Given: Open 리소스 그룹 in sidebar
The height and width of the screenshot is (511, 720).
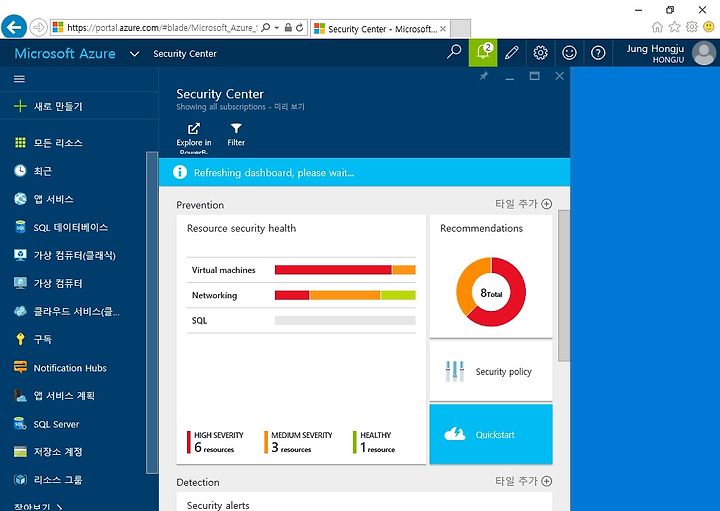Looking at the screenshot, I should [48, 480].
